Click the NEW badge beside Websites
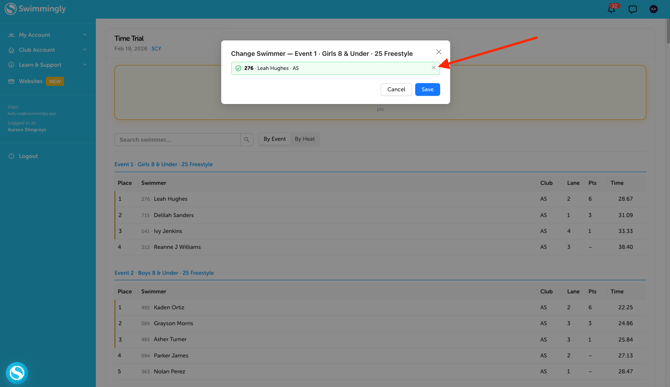The image size is (670, 387). 55,81
